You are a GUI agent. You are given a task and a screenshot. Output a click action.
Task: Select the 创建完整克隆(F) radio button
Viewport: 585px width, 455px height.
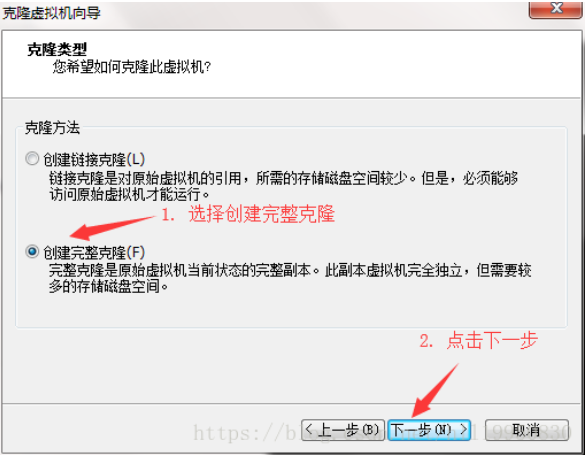pyautogui.click(x=32, y=251)
